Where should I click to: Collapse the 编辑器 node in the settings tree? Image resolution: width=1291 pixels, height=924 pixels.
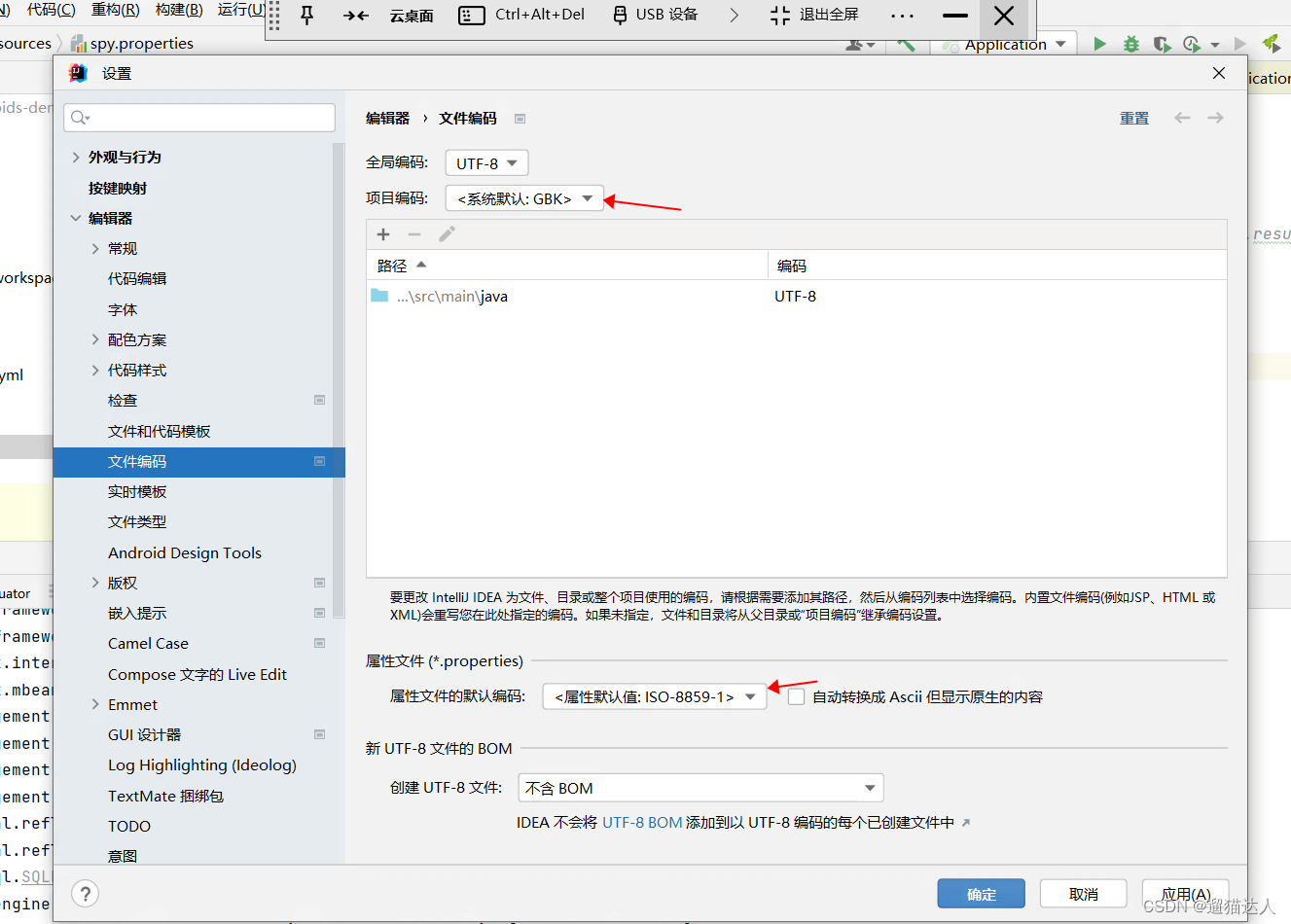(x=76, y=218)
